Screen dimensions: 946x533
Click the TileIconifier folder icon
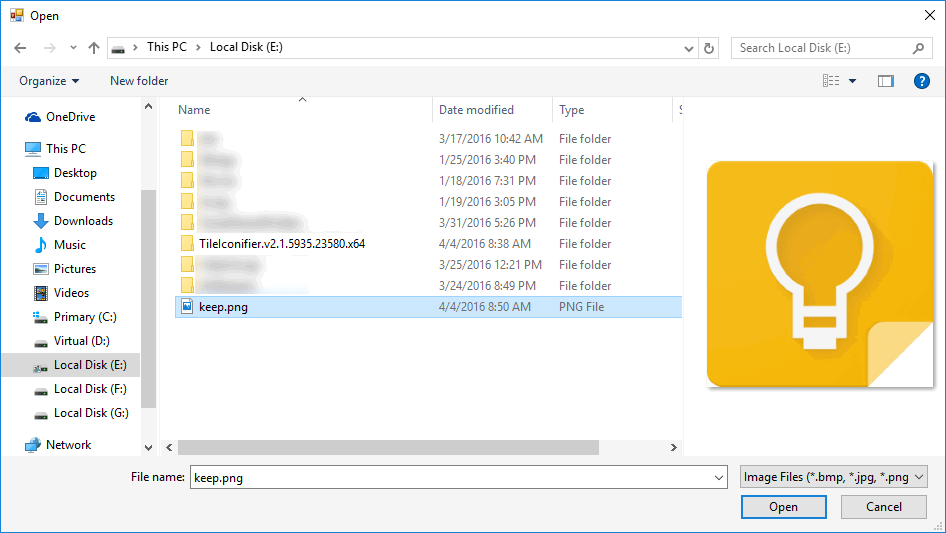[x=188, y=244]
